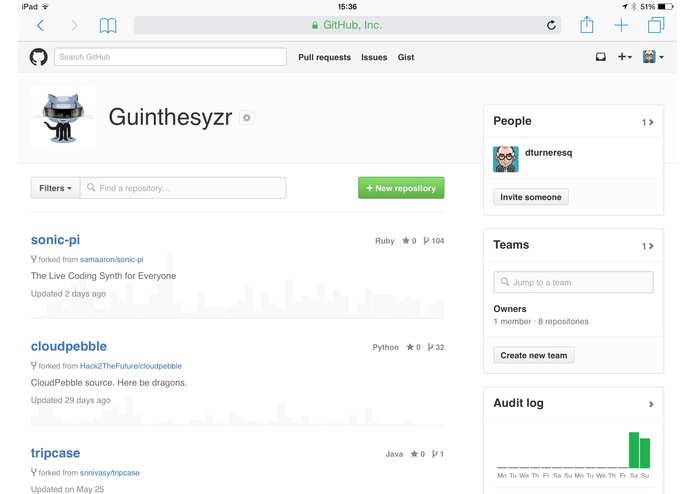695x494 pixels.
Task: Open samaaron/sonic-pi parent repository link
Action: pyautogui.click(x=112, y=260)
